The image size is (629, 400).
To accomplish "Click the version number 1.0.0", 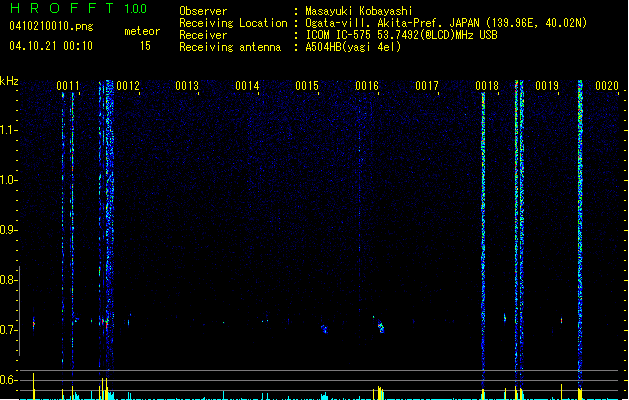I will (135, 9).
